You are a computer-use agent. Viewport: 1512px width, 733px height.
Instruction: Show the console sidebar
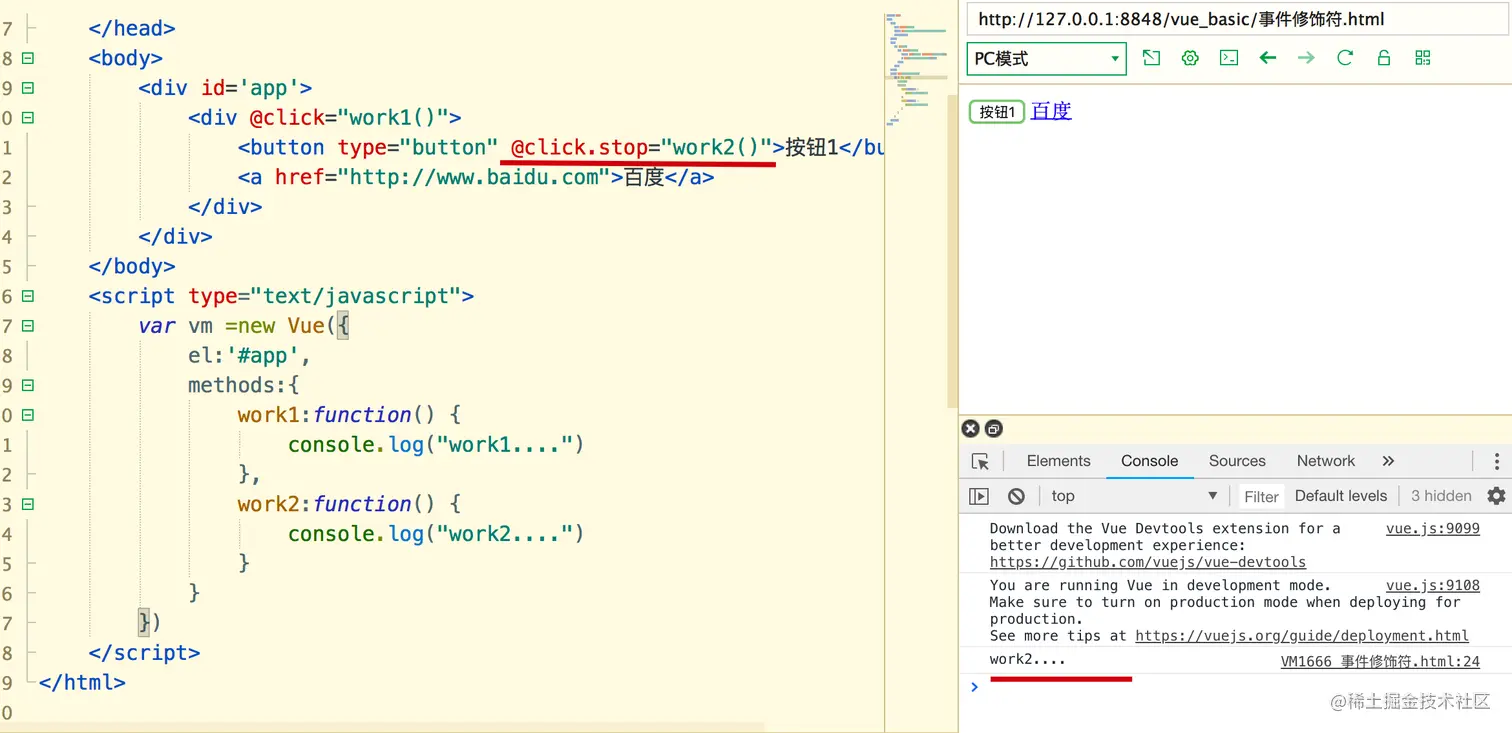pos(979,496)
